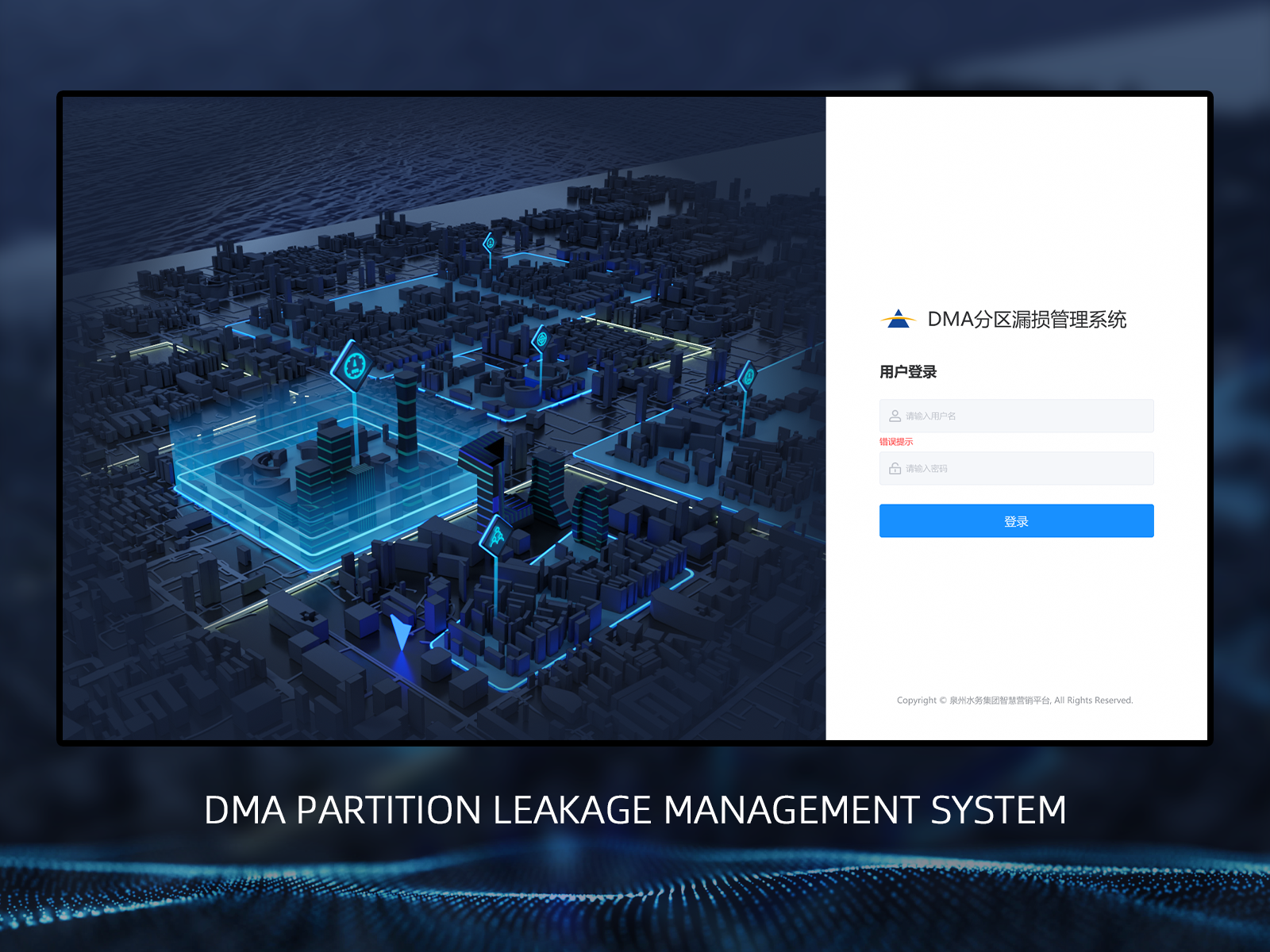Click the 用户登录 form heading
Screen dimensions: 1270x952
click(906, 371)
